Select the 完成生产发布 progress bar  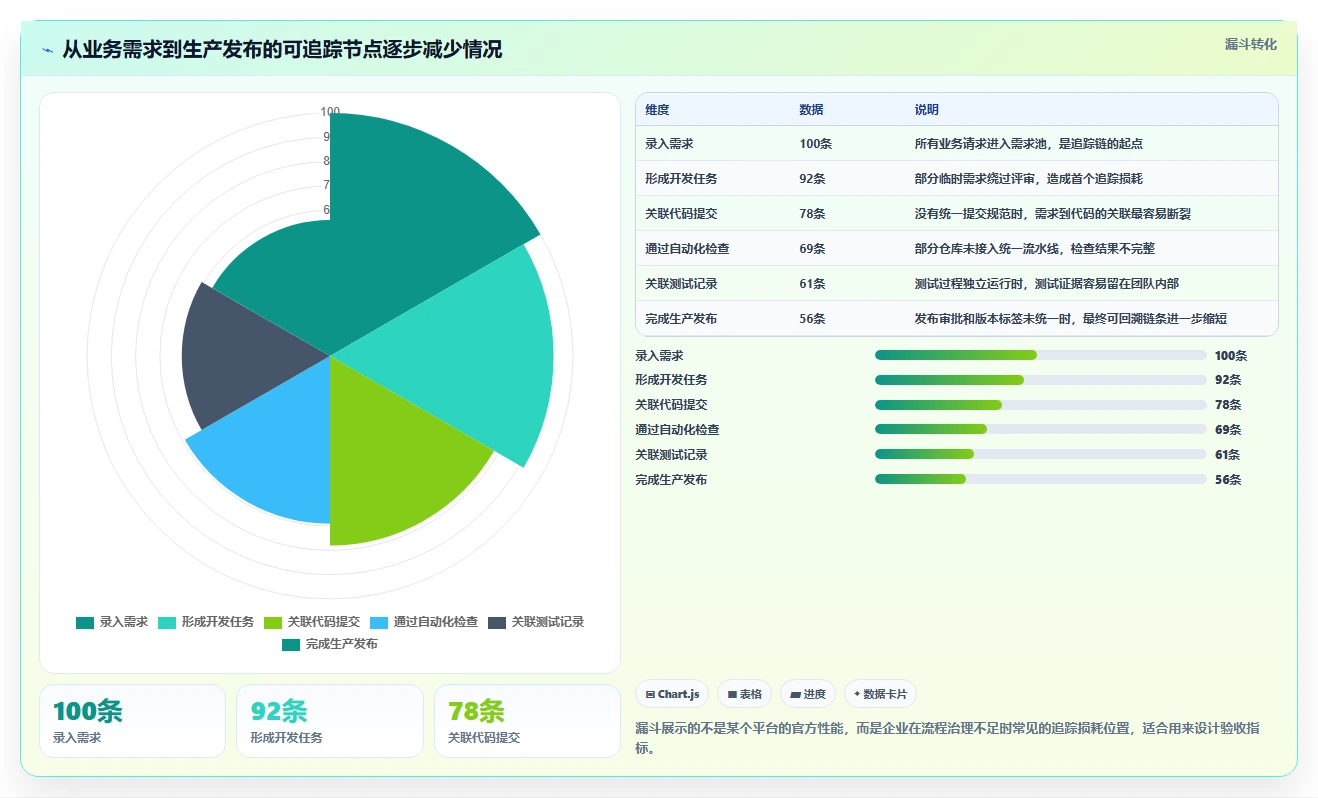click(1041, 480)
